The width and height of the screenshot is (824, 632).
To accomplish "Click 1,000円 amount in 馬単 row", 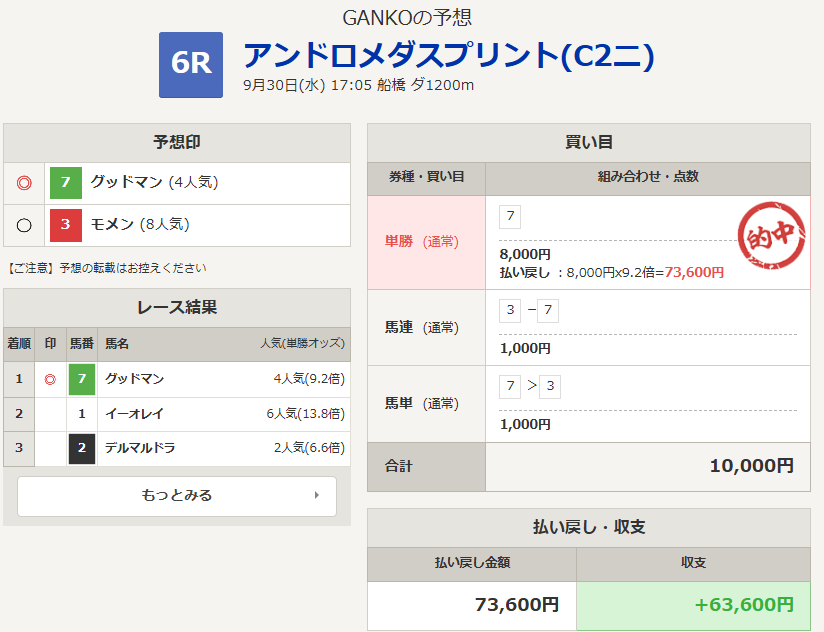I will [525, 425].
